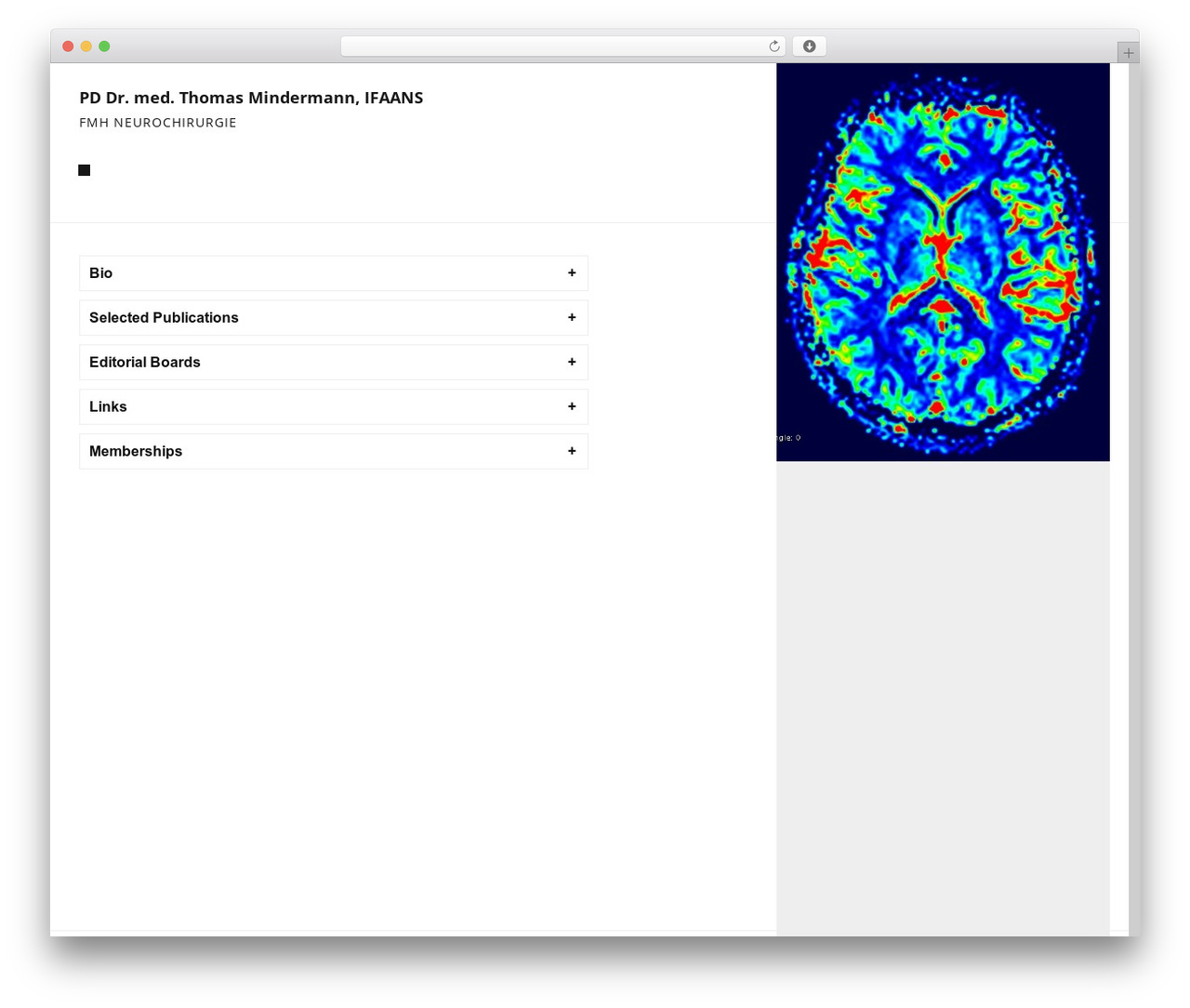The height and width of the screenshot is (1008, 1190).
Task: Click the FMH NEUROCHIRURGIE subtitle
Action: click(x=158, y=123)
